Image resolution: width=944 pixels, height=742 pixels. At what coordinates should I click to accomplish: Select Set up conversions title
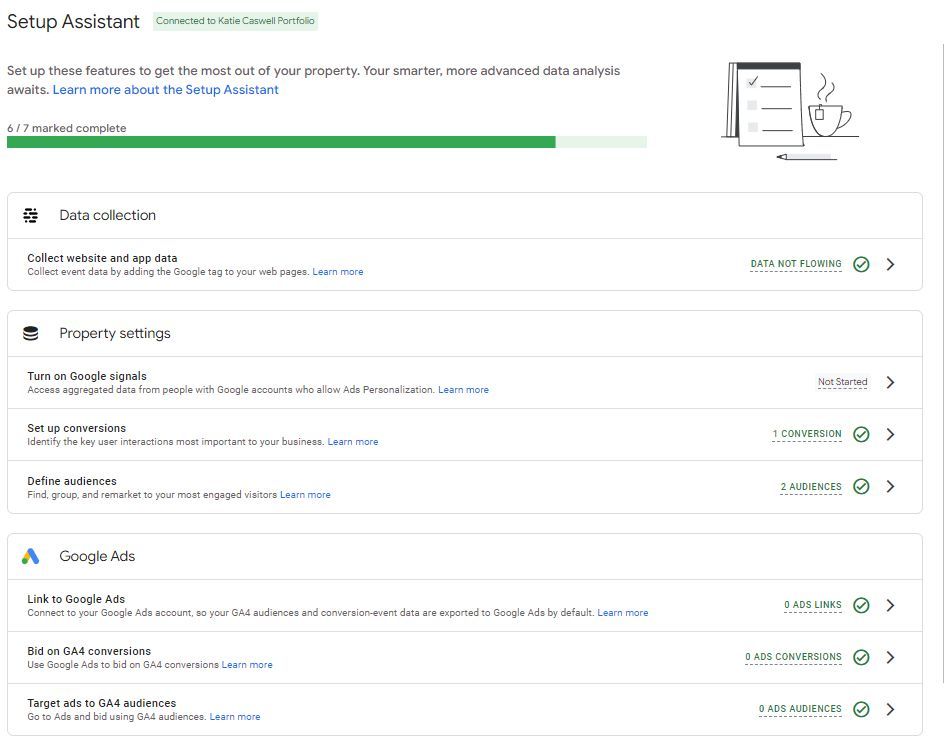pos(76,428)
